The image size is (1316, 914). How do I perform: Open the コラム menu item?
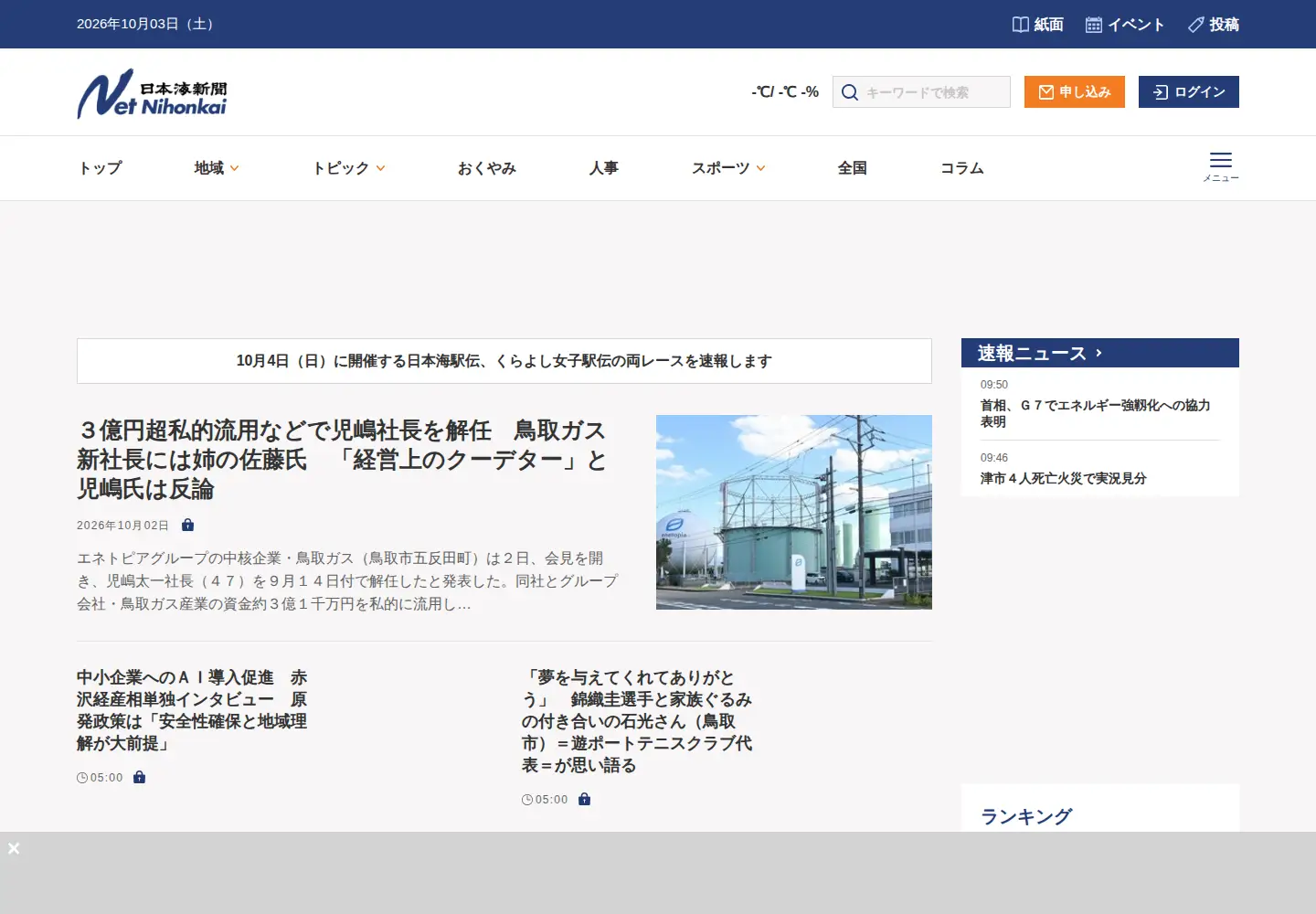click(x=962, y=168)
